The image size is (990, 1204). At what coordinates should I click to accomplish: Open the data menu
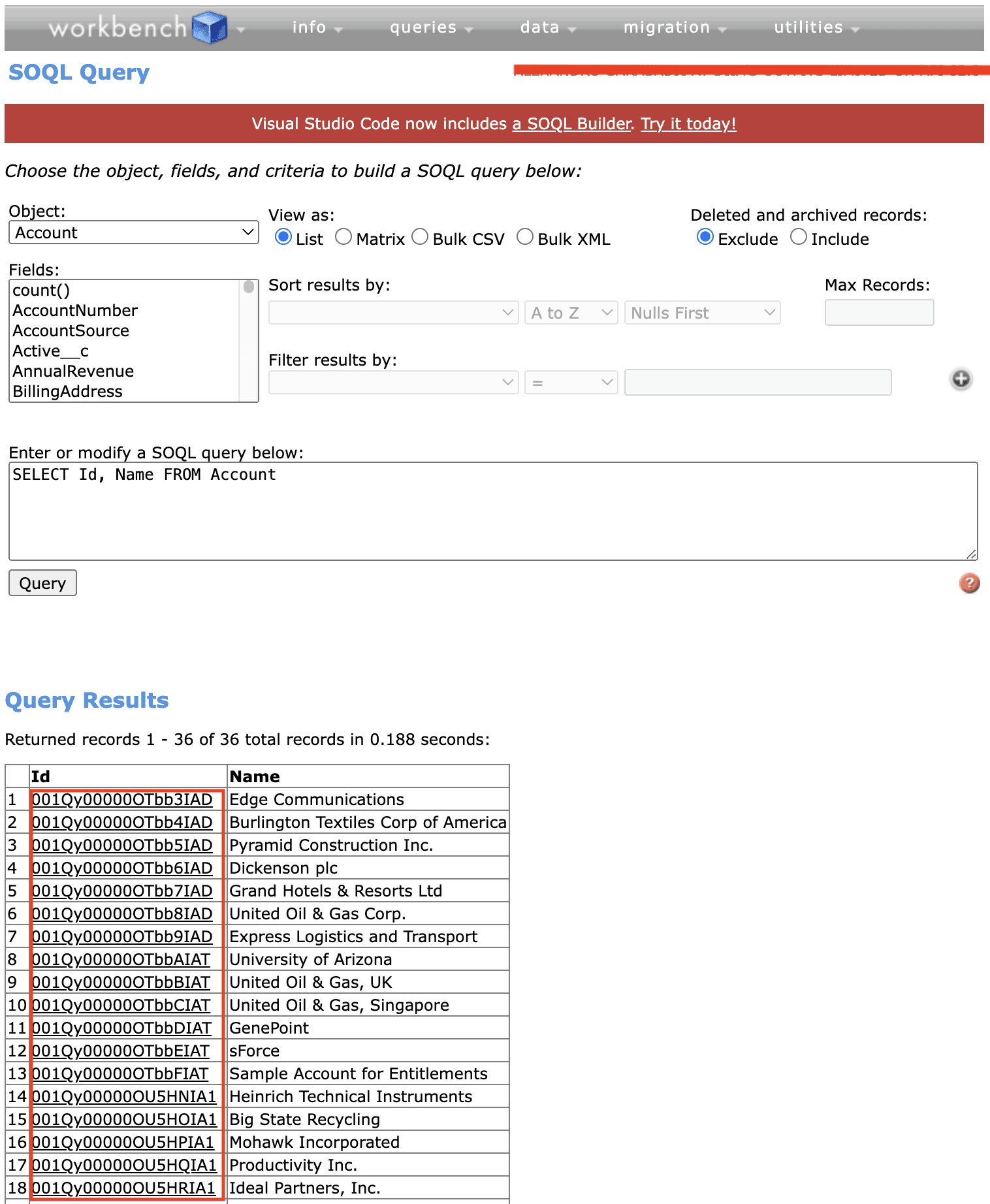coord(548,27)
